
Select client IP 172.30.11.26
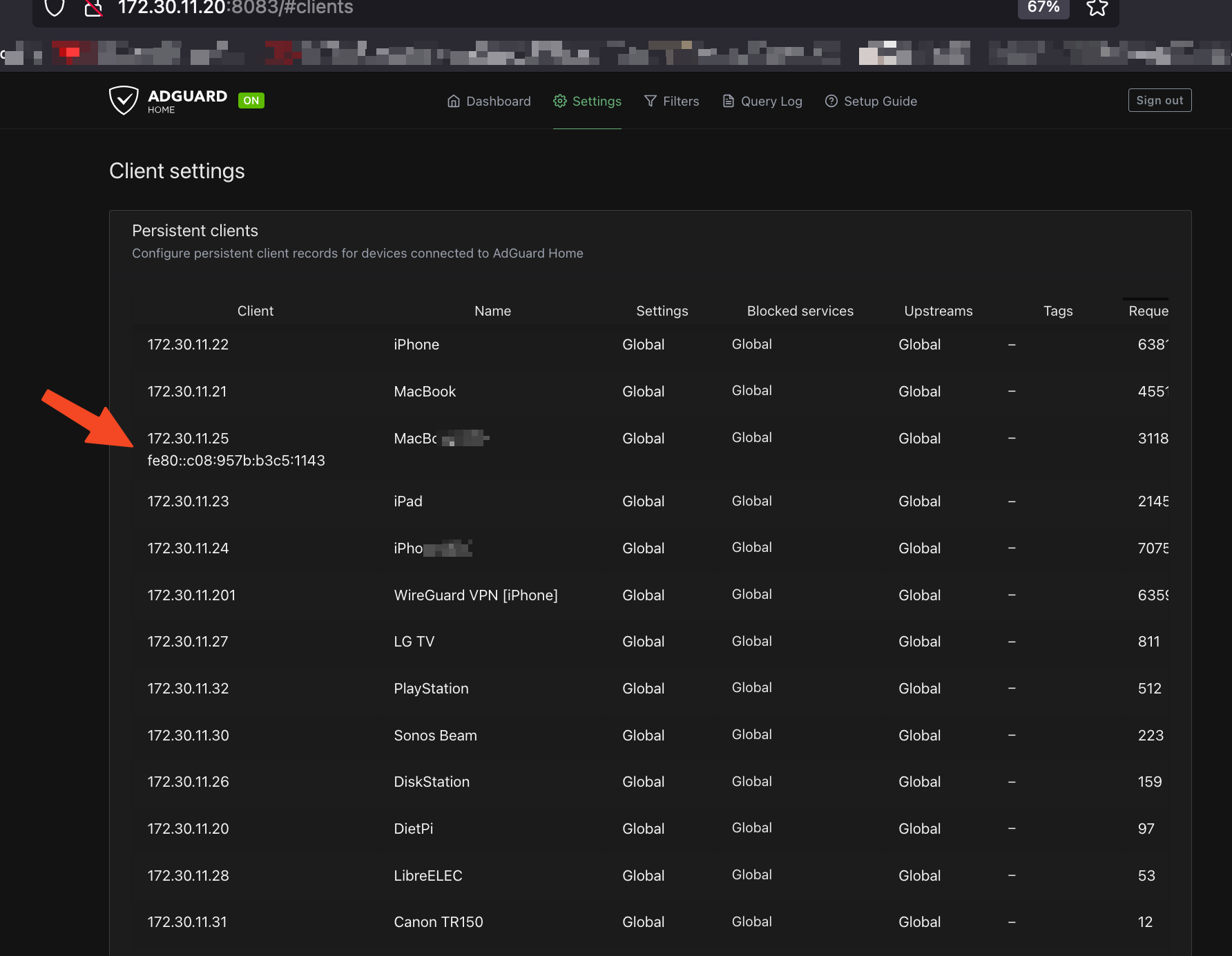tap(188, 782)
